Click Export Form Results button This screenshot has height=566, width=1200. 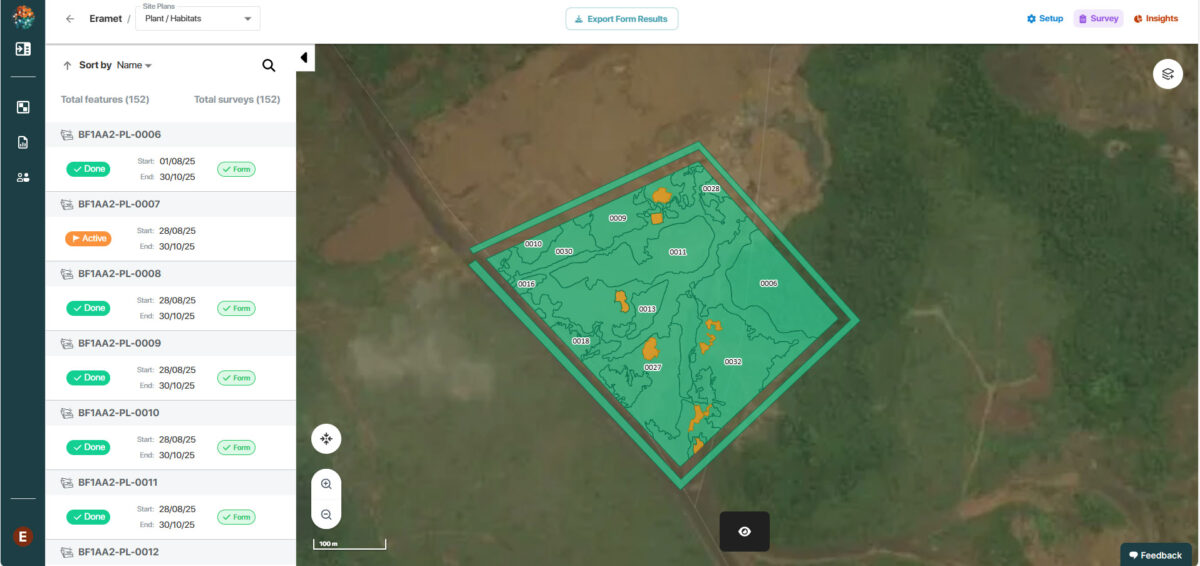coord(621,19)
